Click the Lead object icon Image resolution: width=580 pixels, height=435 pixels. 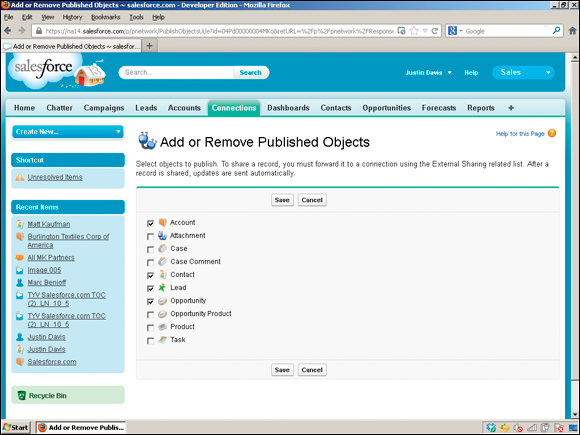(162, 287)
